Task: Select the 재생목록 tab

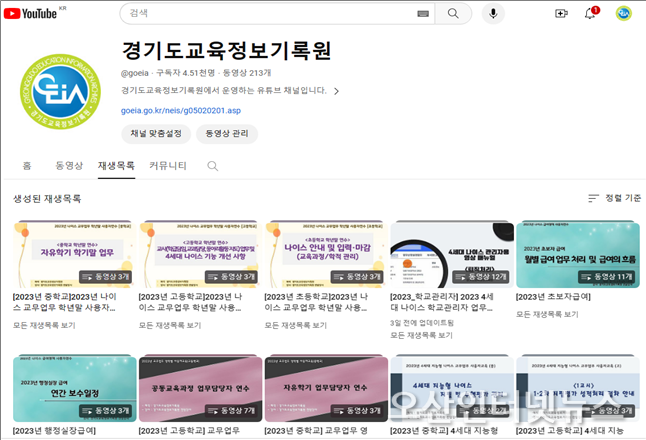Action: (x=116, y=166)
